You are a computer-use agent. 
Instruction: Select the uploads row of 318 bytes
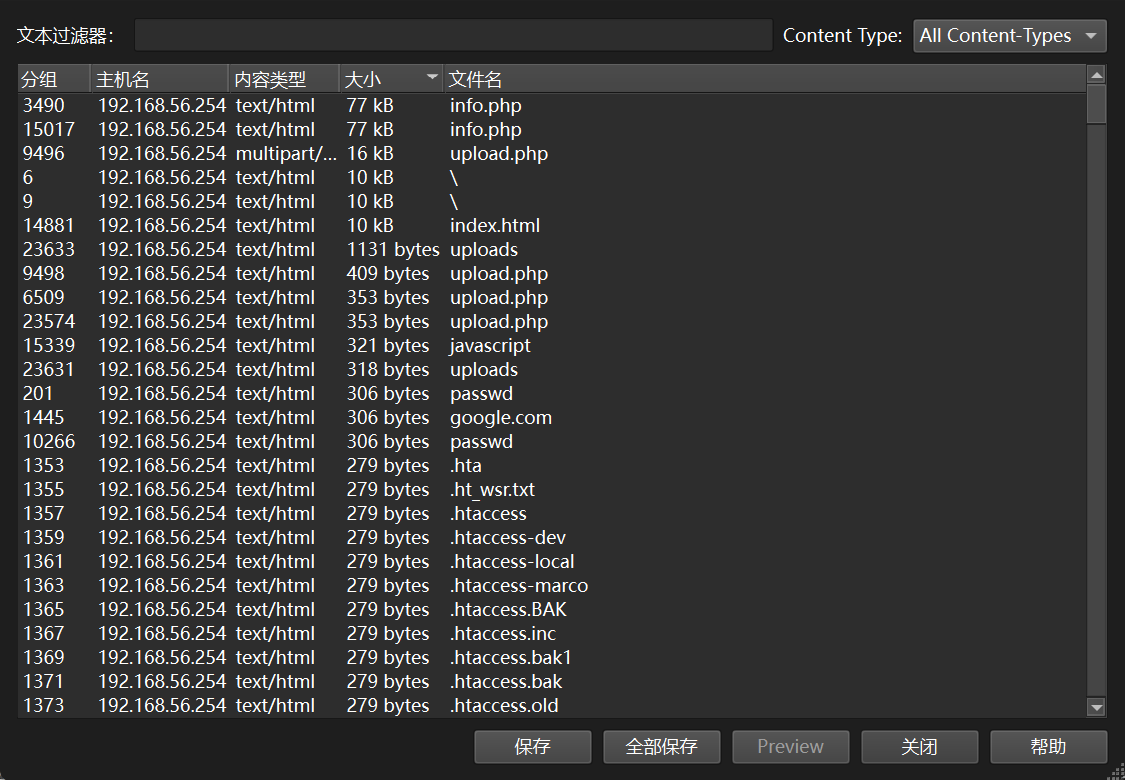pyautogui.click(x=552, y=370)
